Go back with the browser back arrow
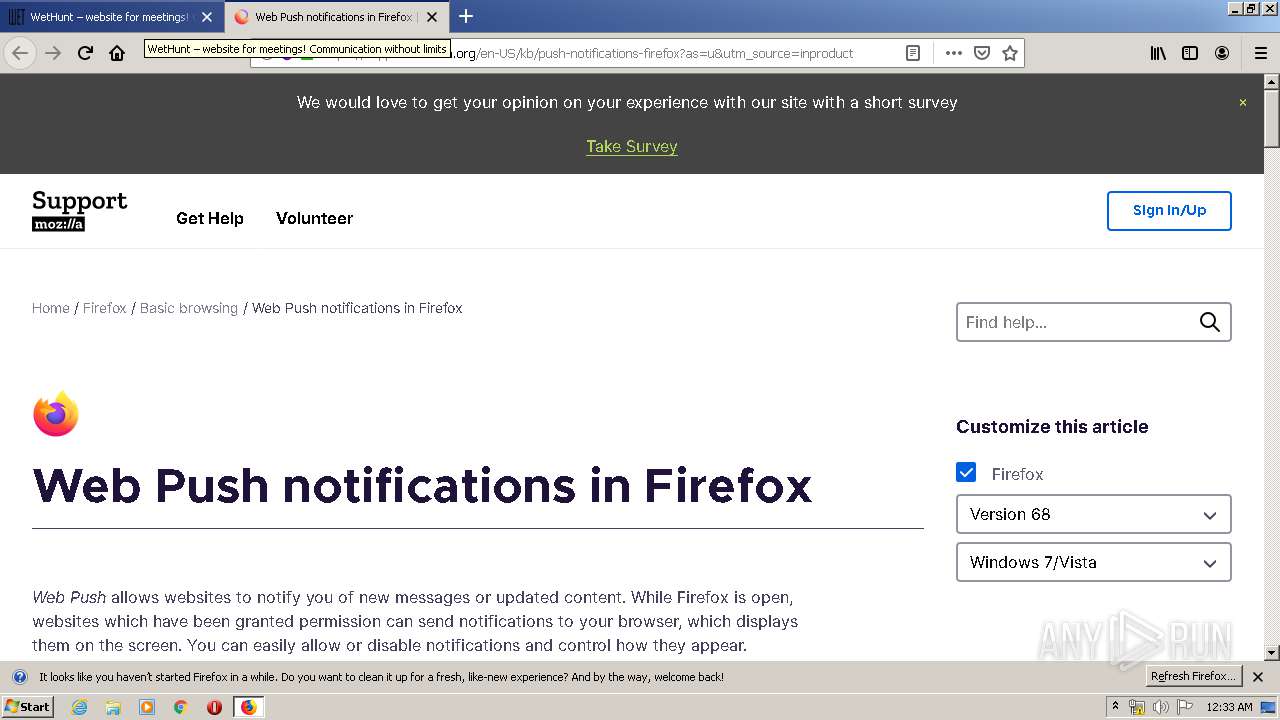1280x720 pixels. (x=20, y=53)
